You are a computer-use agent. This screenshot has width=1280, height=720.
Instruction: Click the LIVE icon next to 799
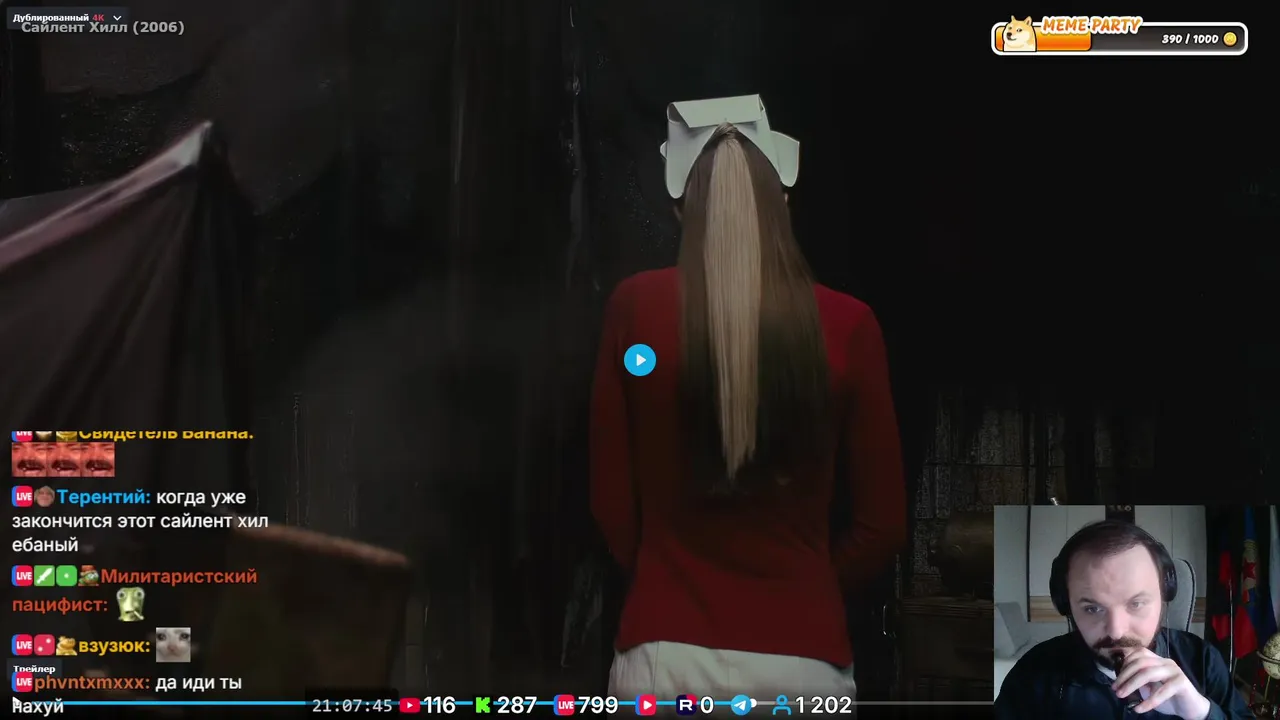(564, 705)
